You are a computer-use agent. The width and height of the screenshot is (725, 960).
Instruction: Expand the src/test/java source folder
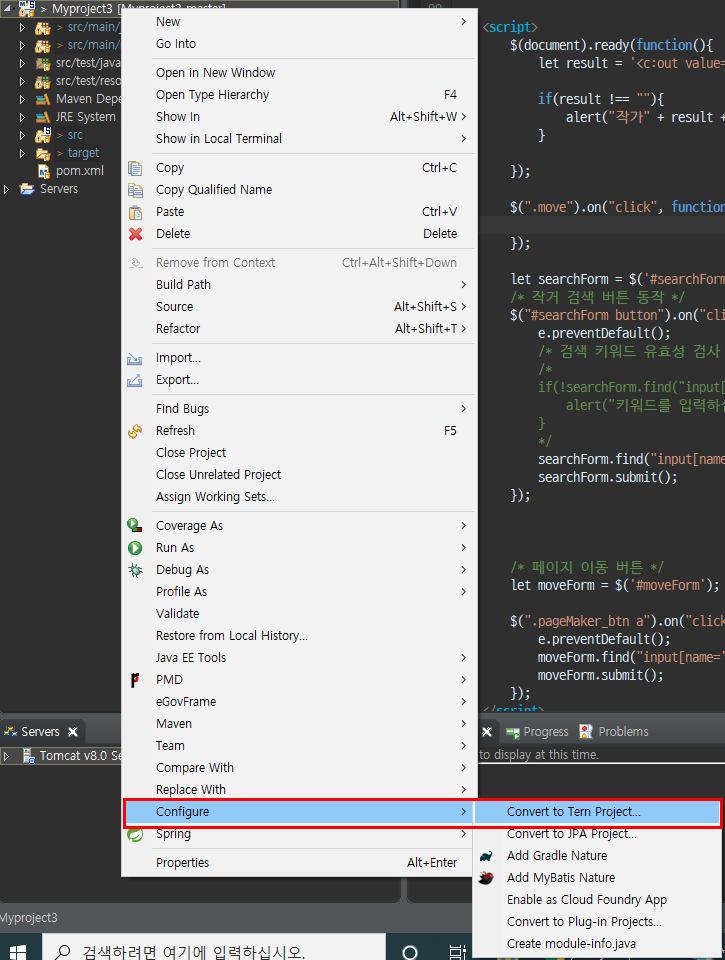(x=22, y=63)
